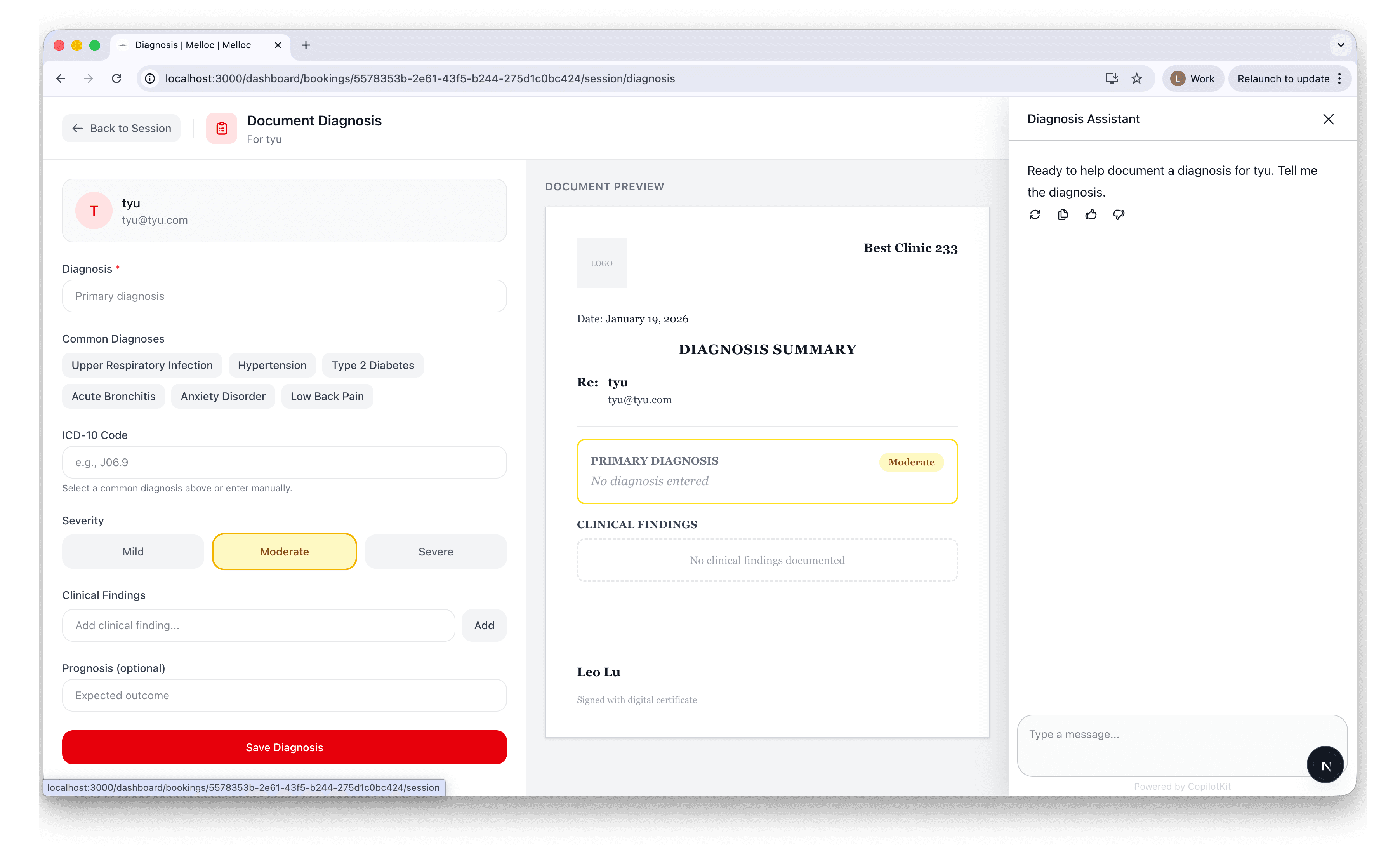Open a new browser tab
Image resolution: width=1400 pixels, height=853 pixels.
(x=306, y=45)
